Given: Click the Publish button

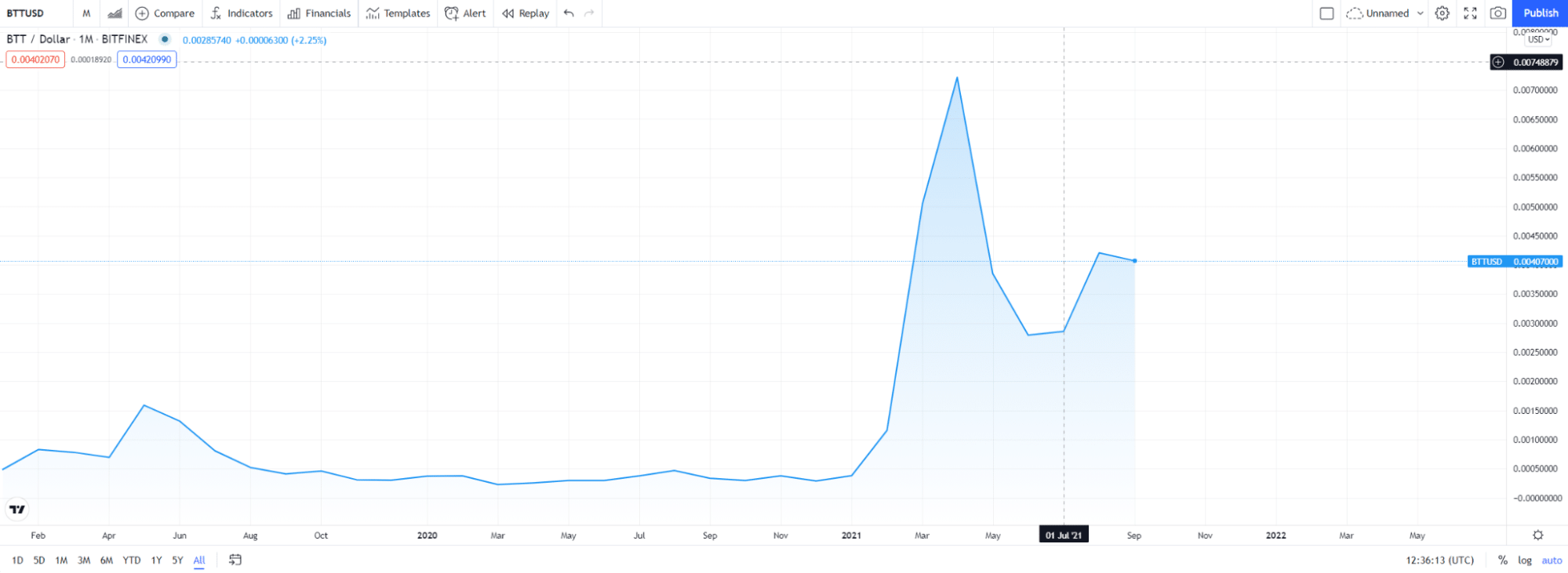Looking at the screenshot, I should [1541, 13].
